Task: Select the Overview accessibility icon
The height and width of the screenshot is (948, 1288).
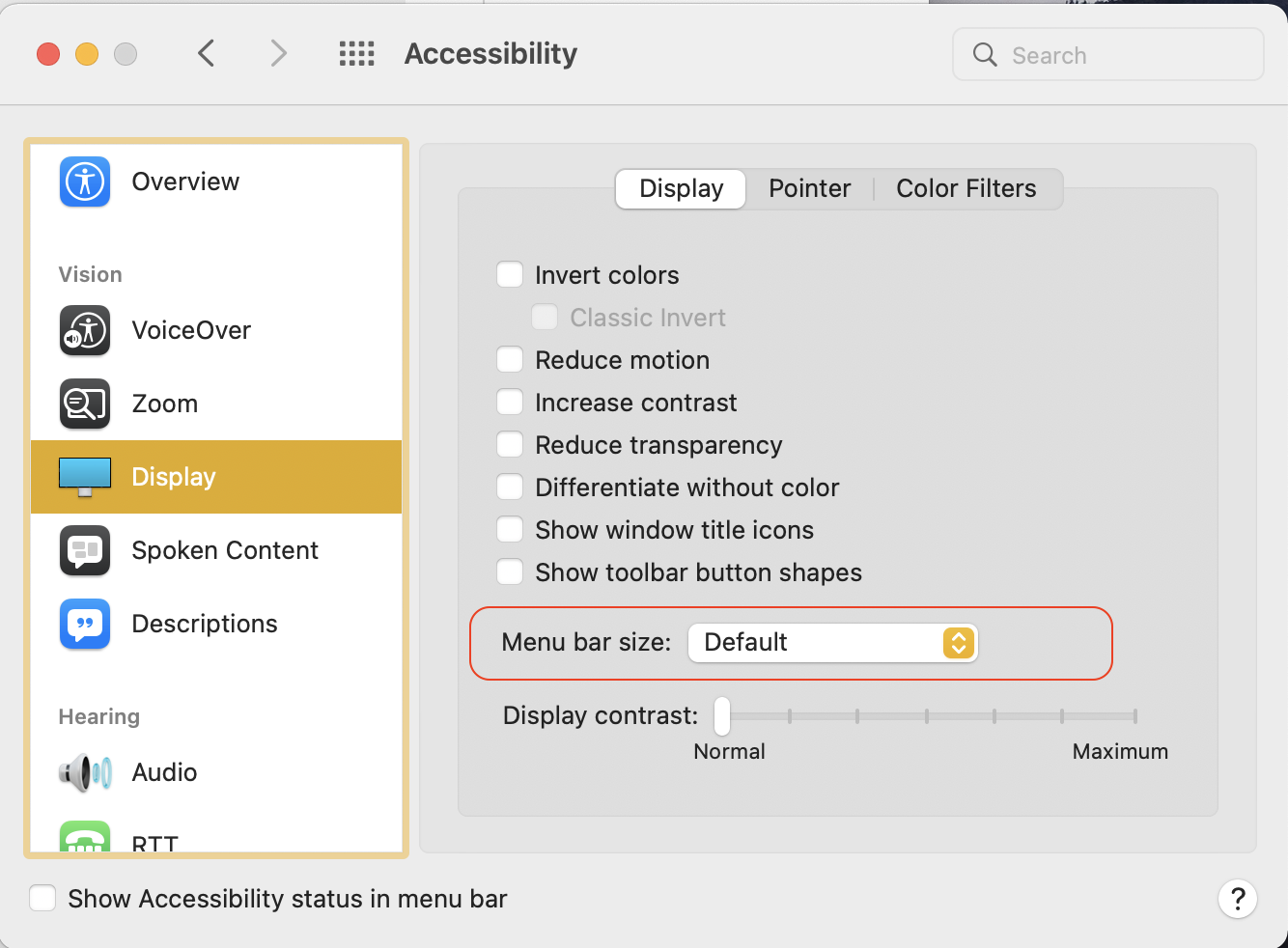Action: point(85,181)
